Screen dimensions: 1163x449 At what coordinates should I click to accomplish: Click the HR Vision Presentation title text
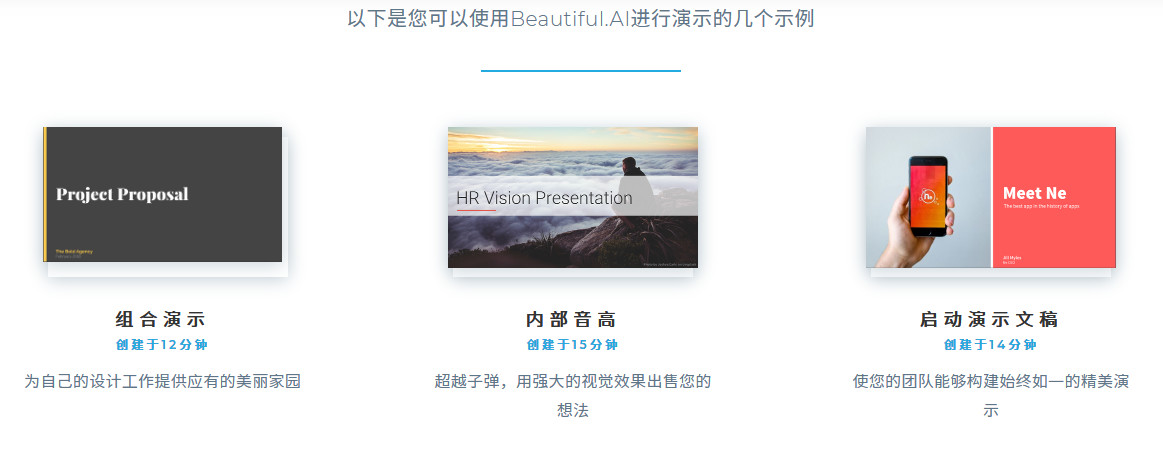pyautogui.click(x=544, y=198)
